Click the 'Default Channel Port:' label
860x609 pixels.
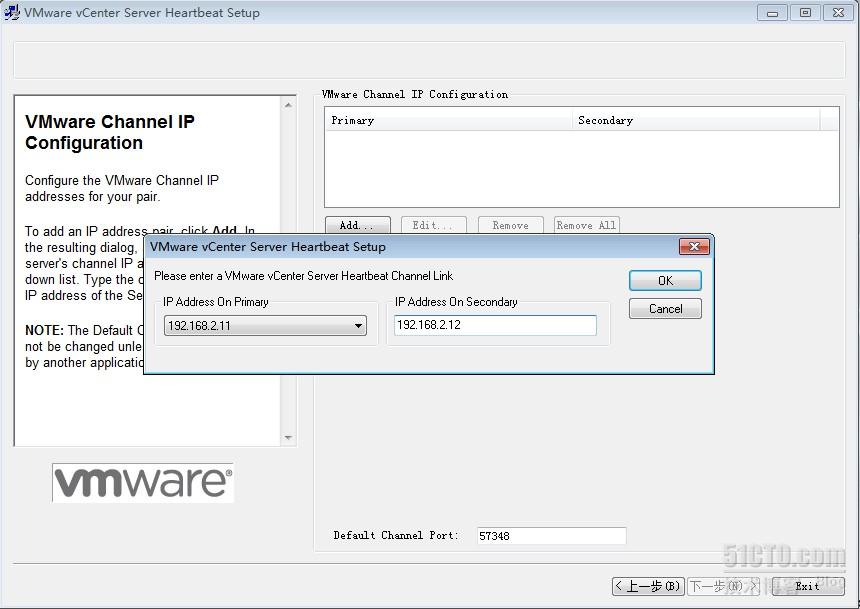(396, 535)
